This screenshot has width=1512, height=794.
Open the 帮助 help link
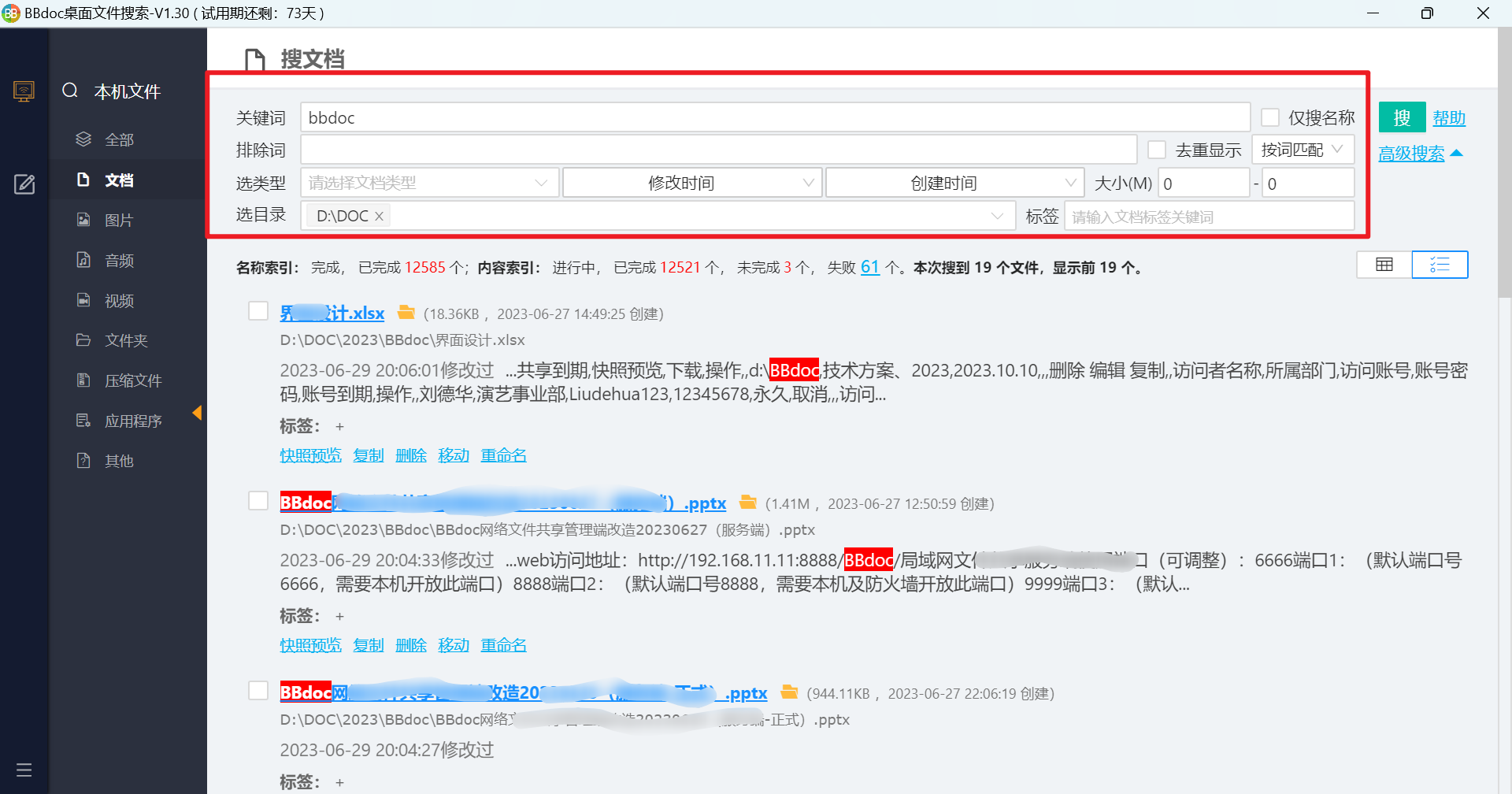point(1449,118)
